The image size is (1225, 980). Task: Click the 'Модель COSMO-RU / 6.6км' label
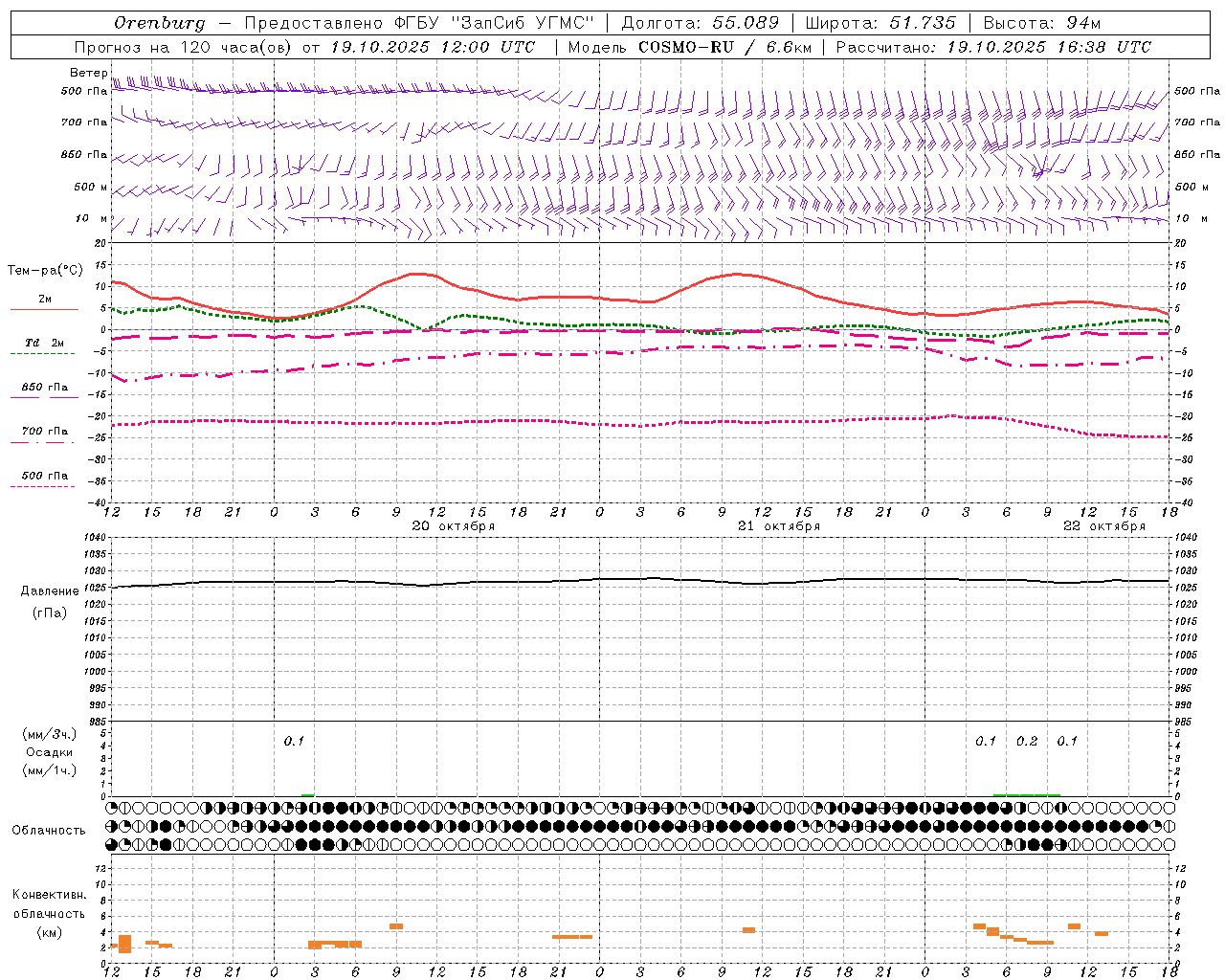tap(689, 47)
